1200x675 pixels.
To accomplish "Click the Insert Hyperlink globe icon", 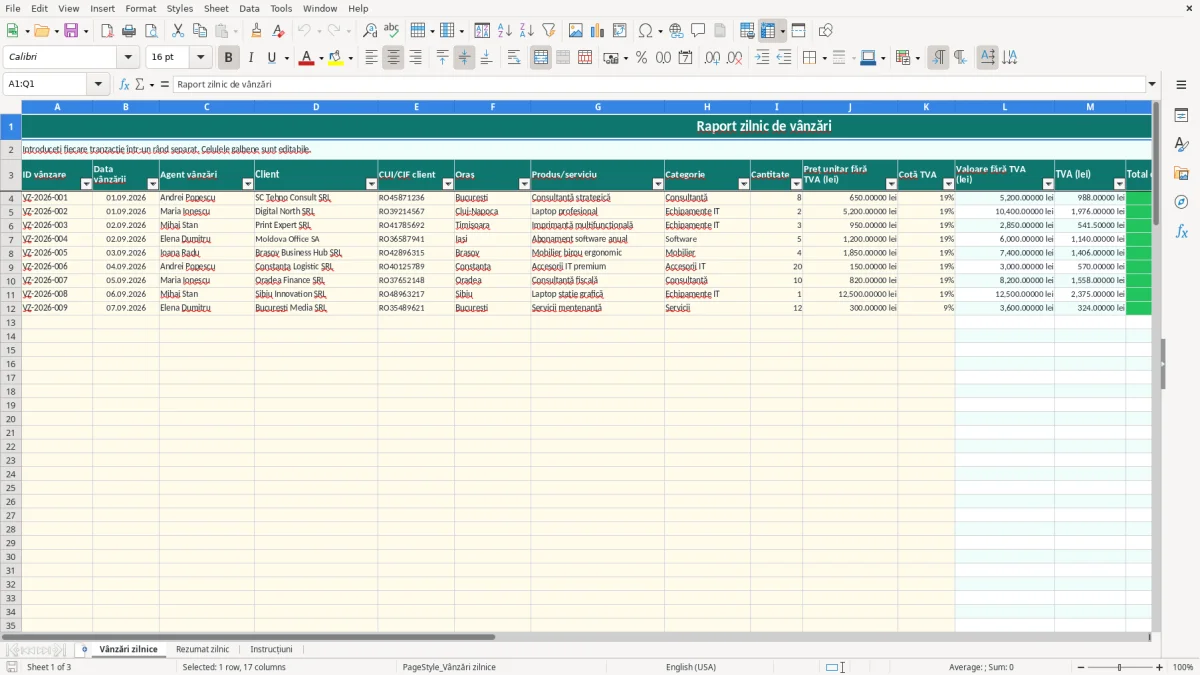I will coord(676,31).
